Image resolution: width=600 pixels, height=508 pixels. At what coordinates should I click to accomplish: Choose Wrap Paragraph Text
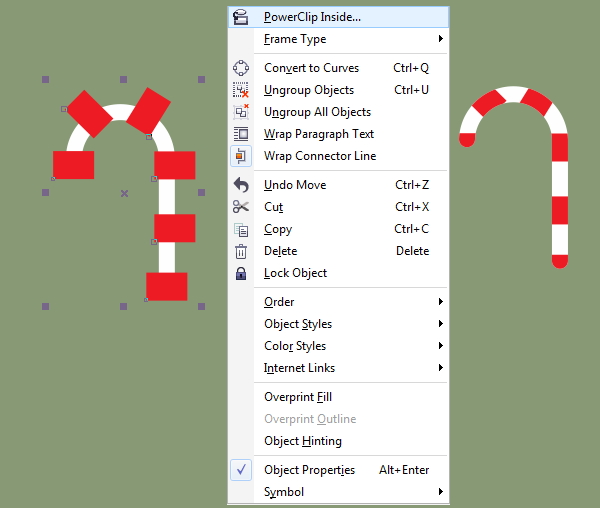338,134
